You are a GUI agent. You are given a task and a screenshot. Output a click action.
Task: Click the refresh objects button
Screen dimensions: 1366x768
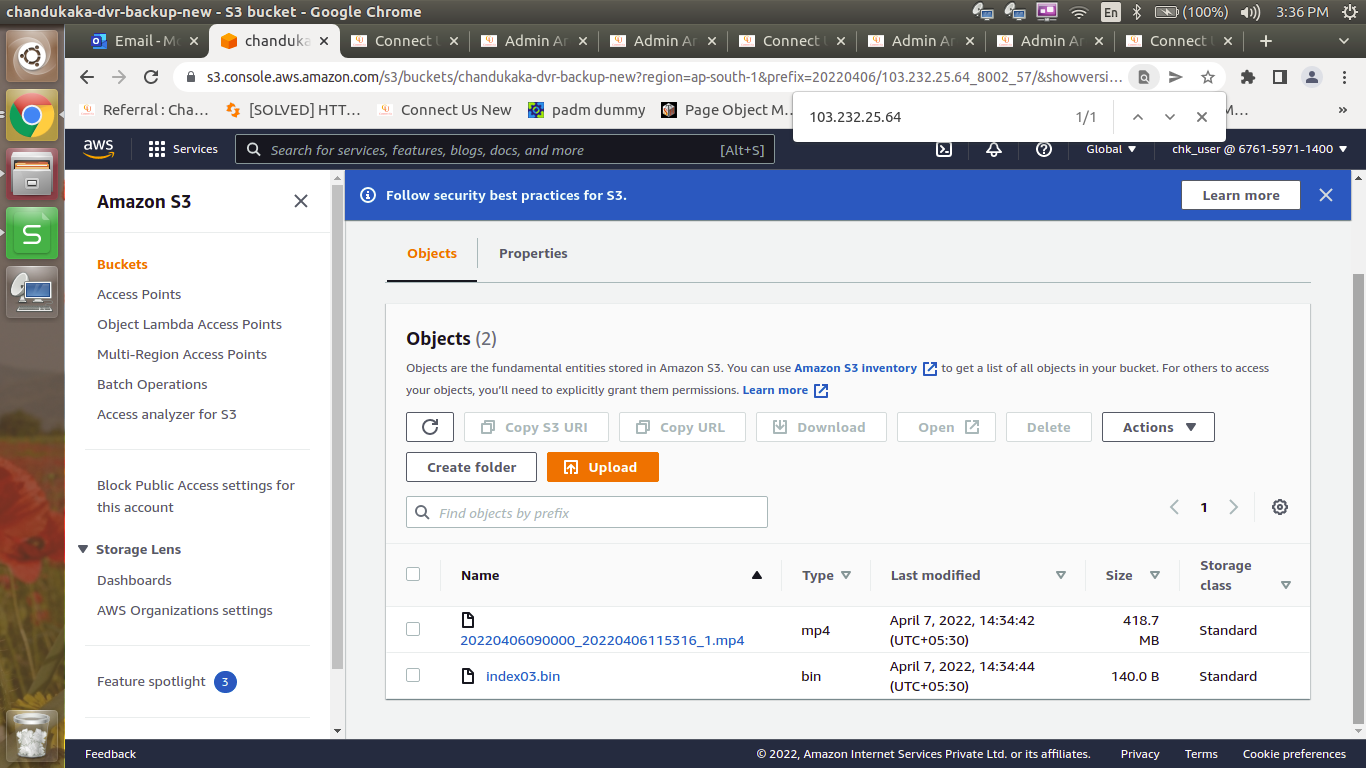click(x=430, y=427)
